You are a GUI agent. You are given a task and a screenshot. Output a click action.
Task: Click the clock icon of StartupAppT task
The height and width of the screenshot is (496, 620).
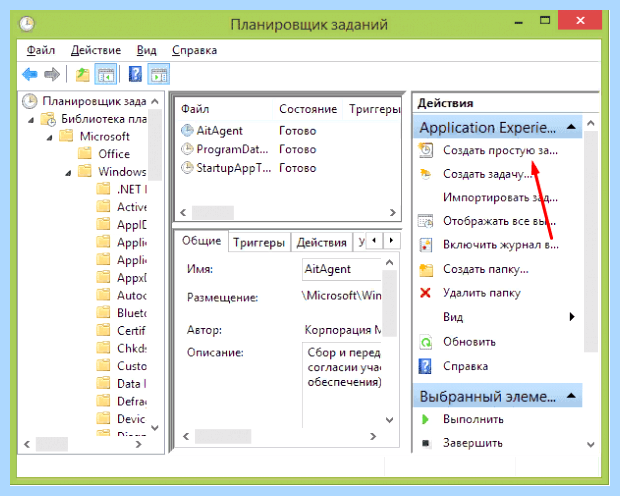(x=187, y=167)
